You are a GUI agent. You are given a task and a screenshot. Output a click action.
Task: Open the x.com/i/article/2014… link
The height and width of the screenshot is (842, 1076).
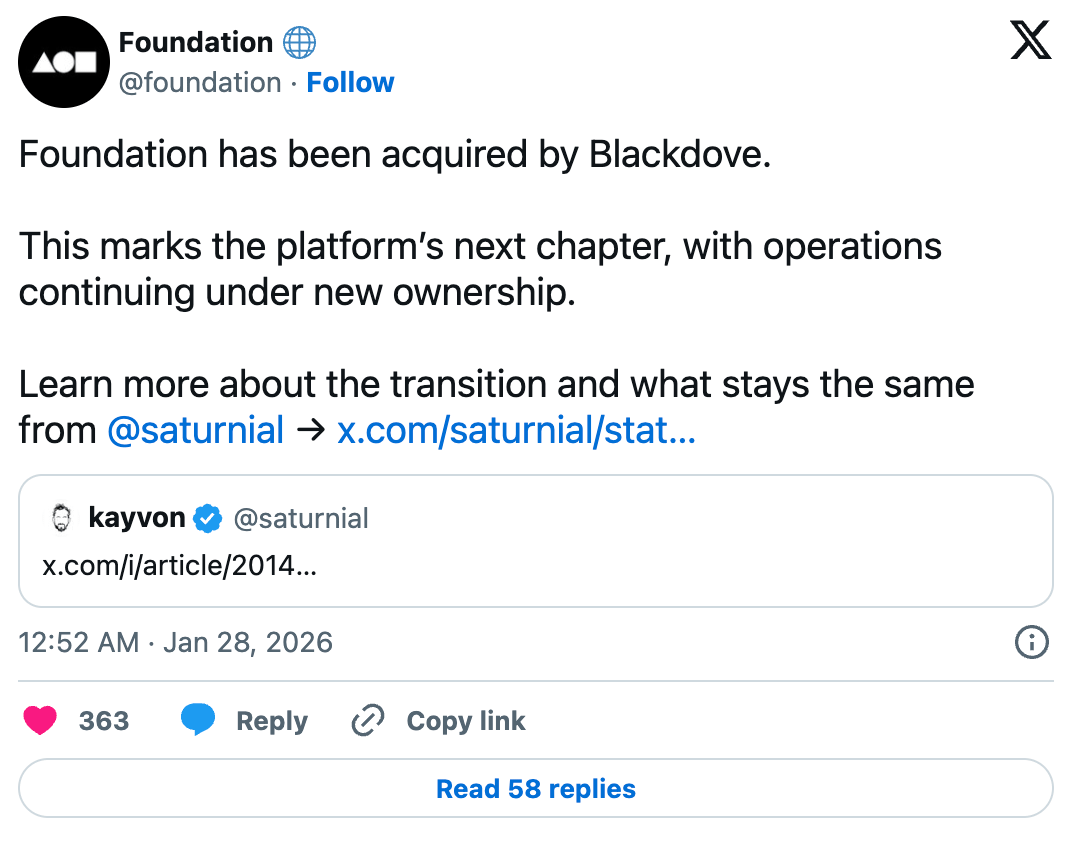pos(180,565)
